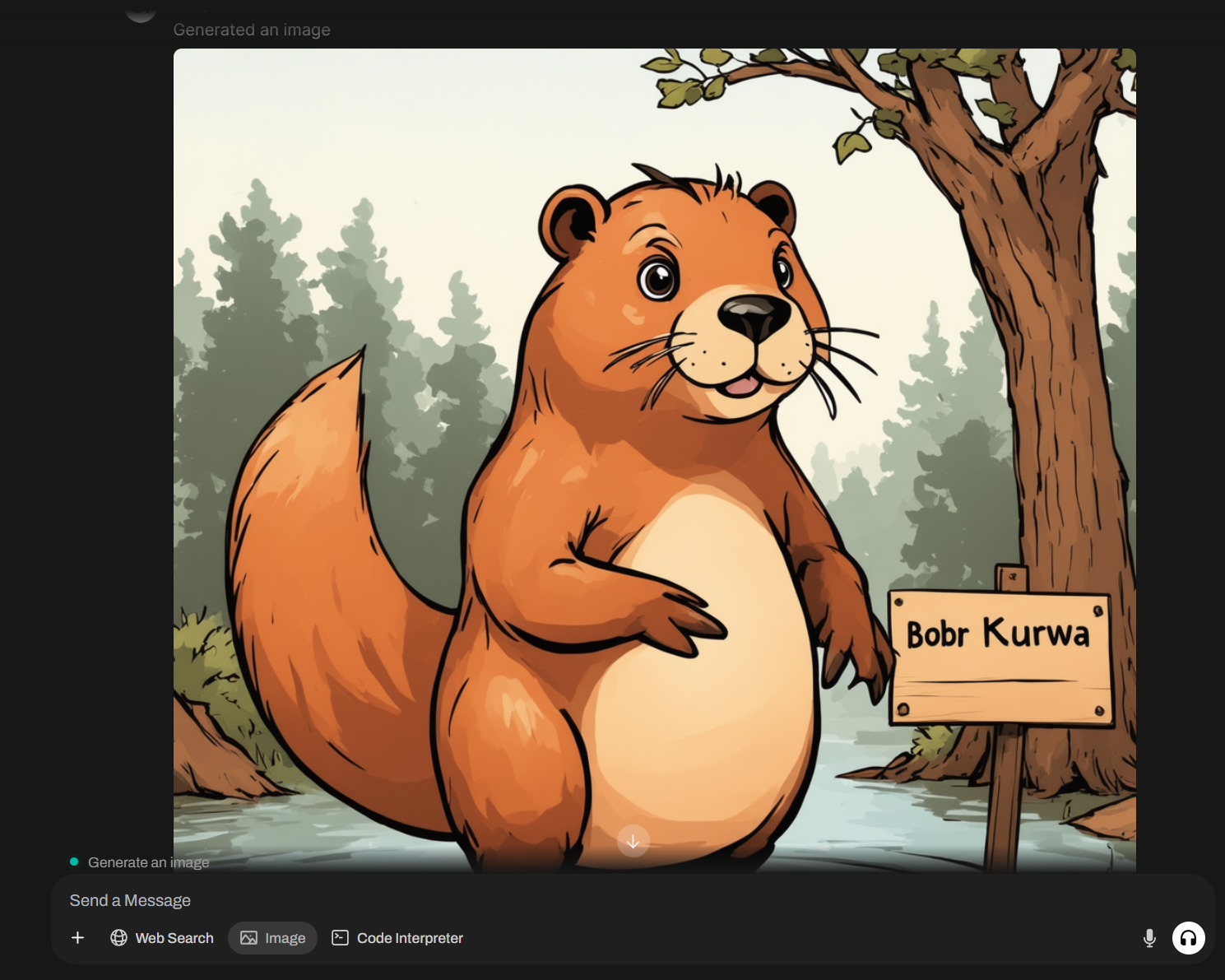The height and width of the screenshot is (980, 1225).
Task: Click the scroll-to-bottom down arrow button
Action: point(633,841)
